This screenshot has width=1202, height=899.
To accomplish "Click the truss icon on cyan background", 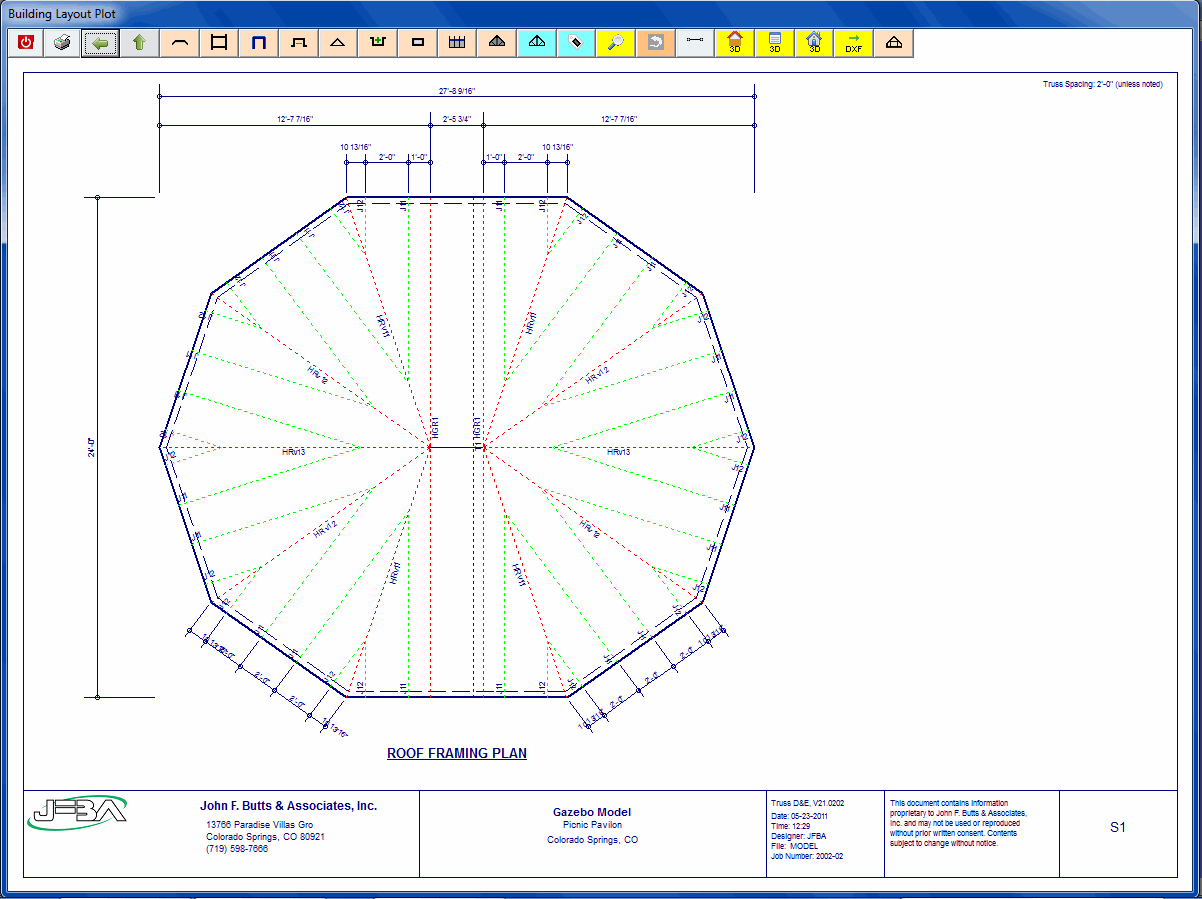I will point(537,43).
